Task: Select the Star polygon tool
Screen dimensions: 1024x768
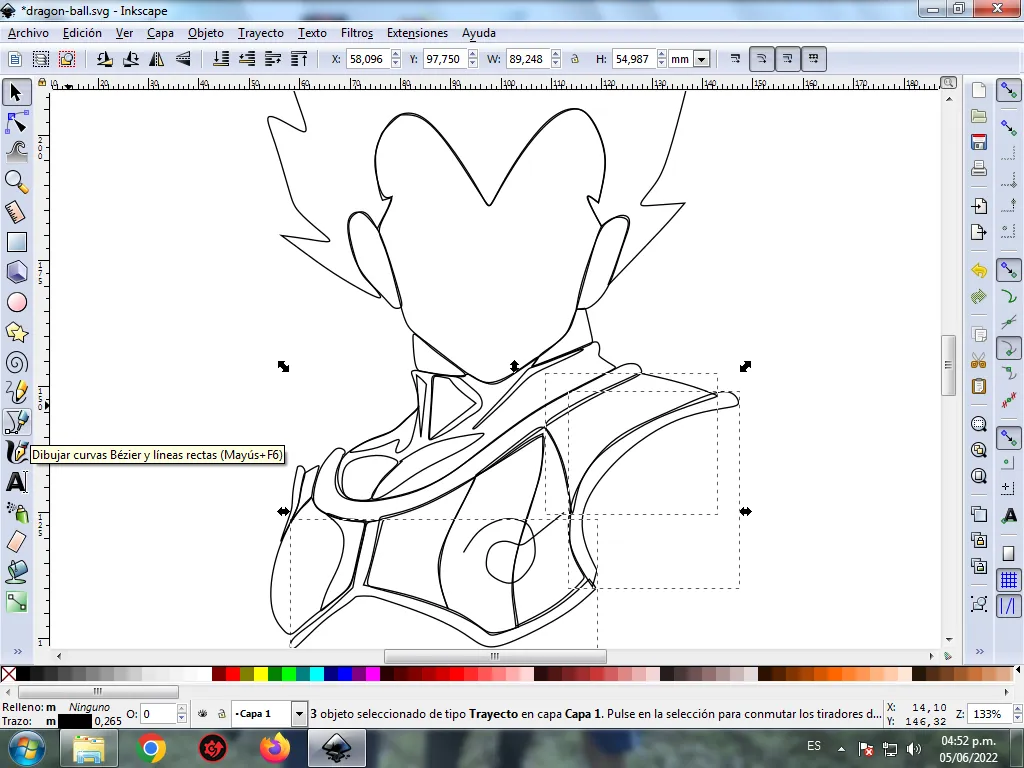Action: point(16,332)
